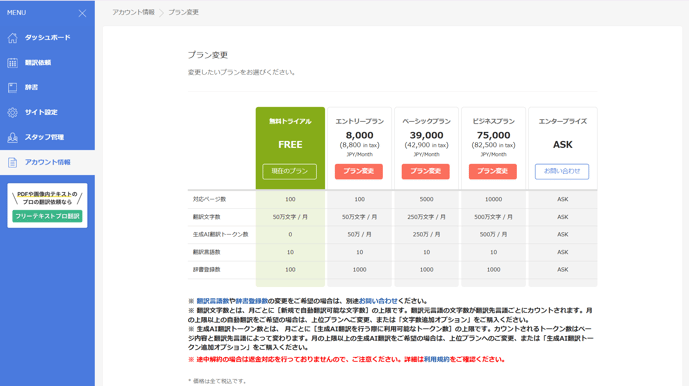The image size is (689, 386).
Task: Click プラン変更 breadcrumb text
Action: tap(183, 12)
